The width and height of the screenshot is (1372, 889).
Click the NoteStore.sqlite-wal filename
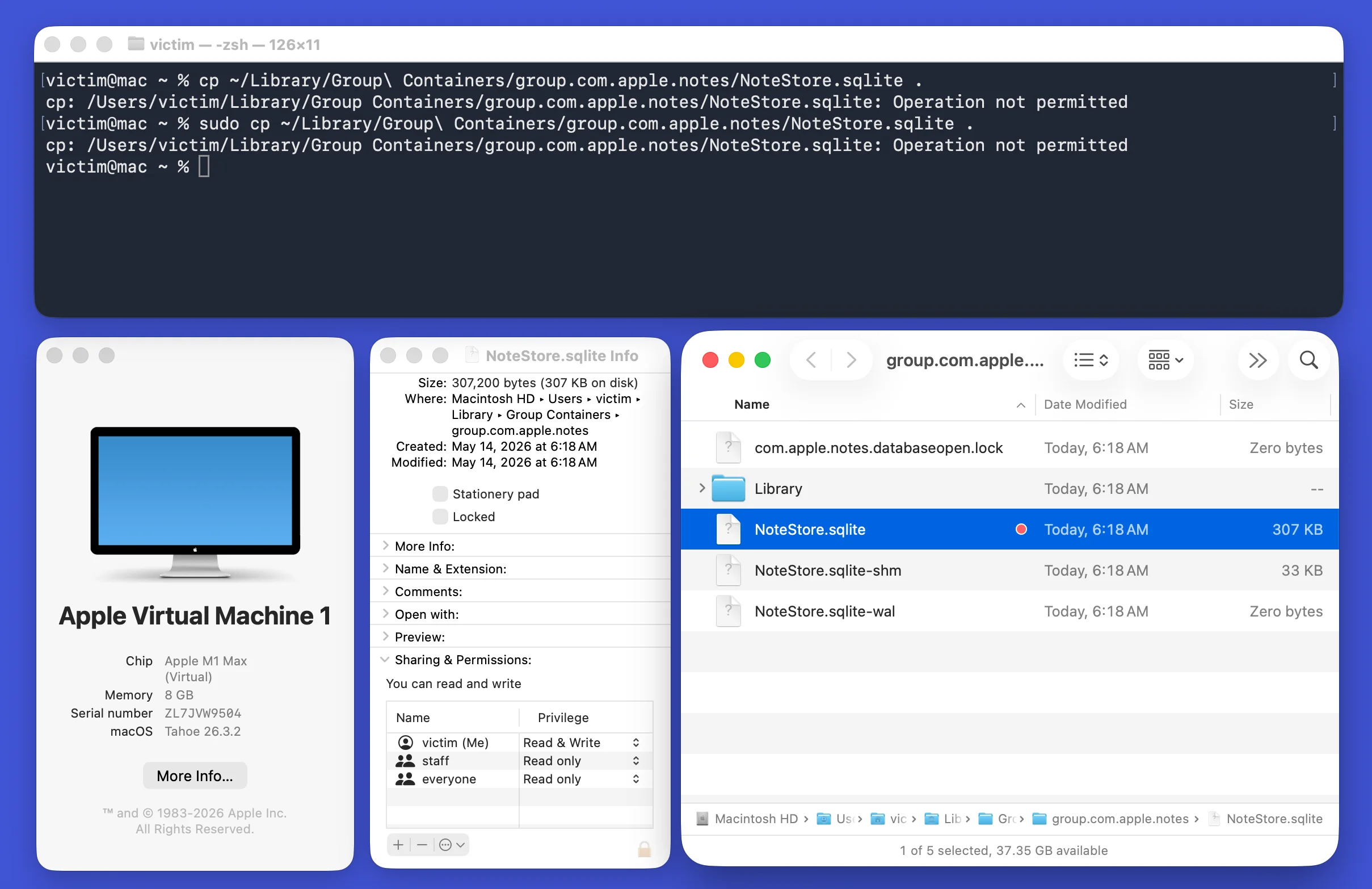(824, 611)
